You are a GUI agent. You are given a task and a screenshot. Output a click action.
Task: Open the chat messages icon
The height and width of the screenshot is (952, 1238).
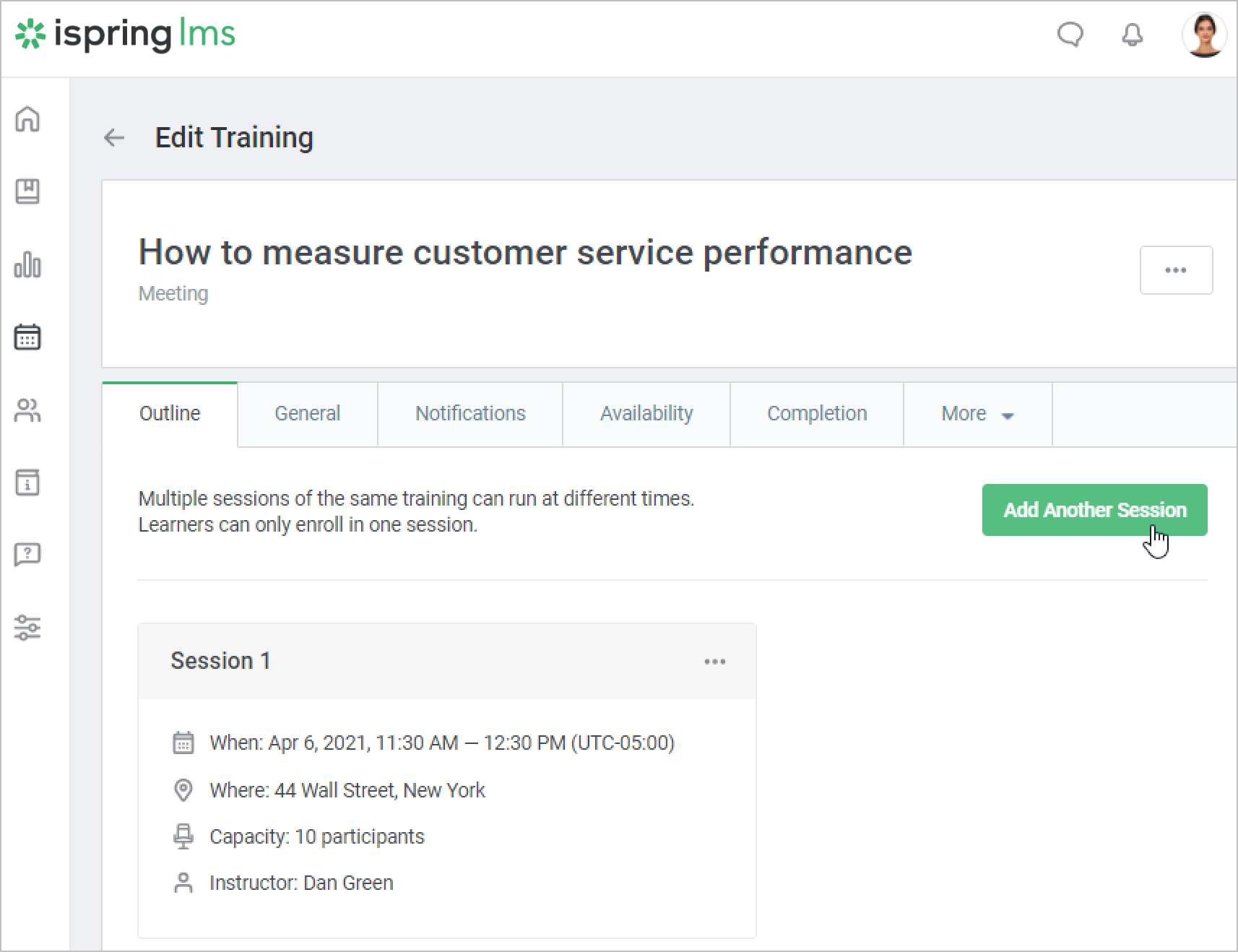click(1070, 34)
